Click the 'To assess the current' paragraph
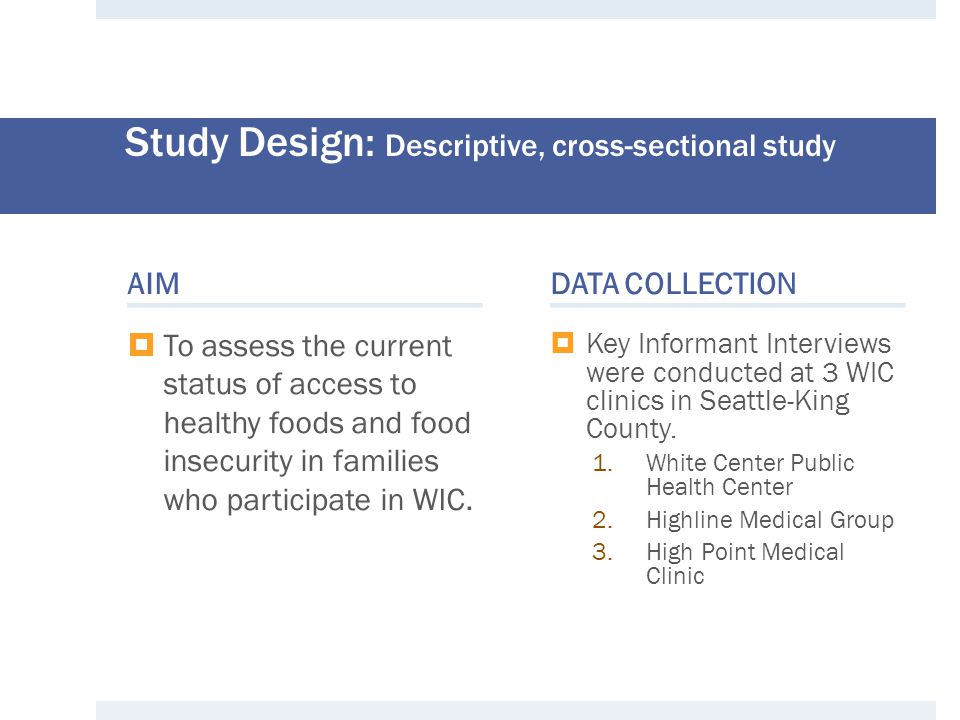This screenshot has height=720, width=960. click(318, 423)
